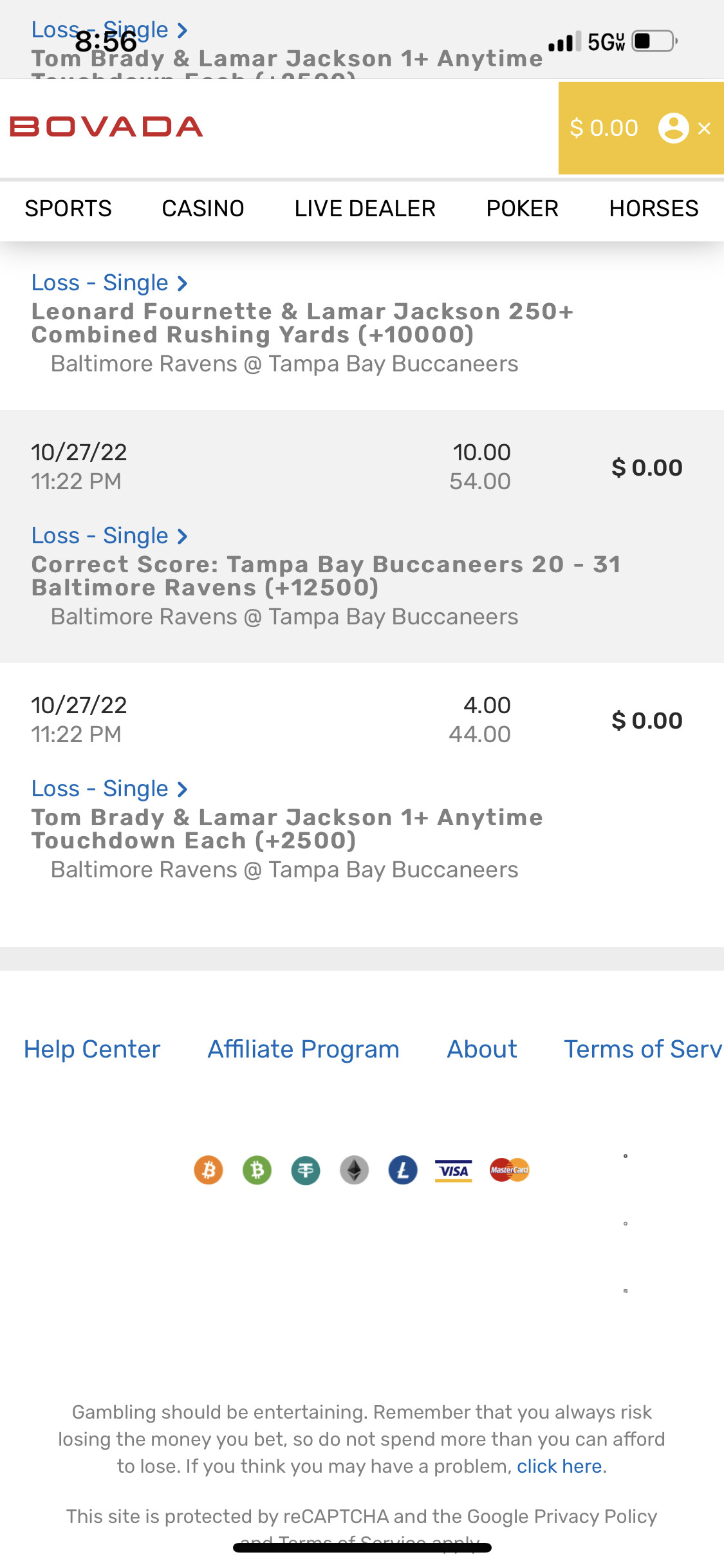The image size is (724, 1568).
Task: Open the SPORTS tab
Action: tap(68, 209)
